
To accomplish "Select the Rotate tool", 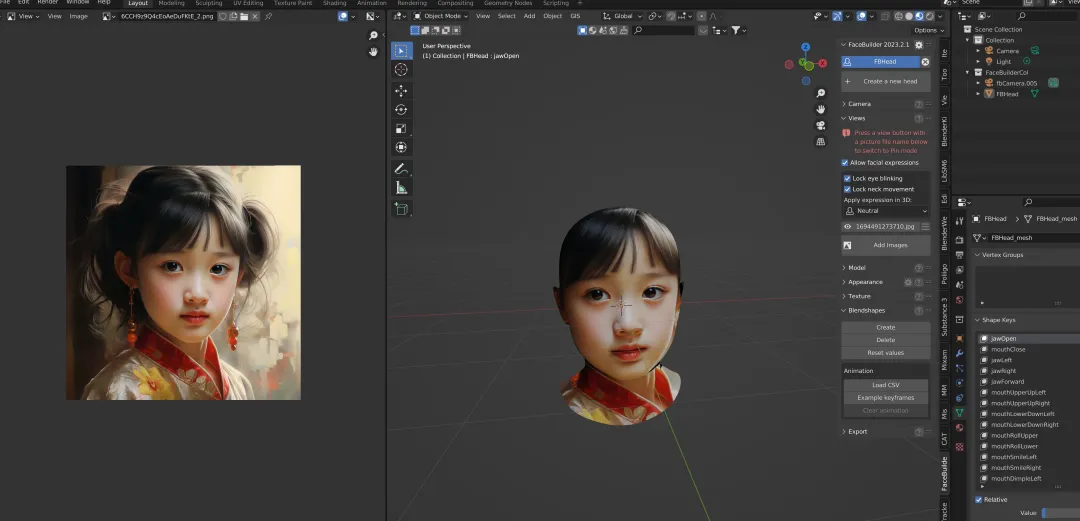I will (x=401, y=109).
